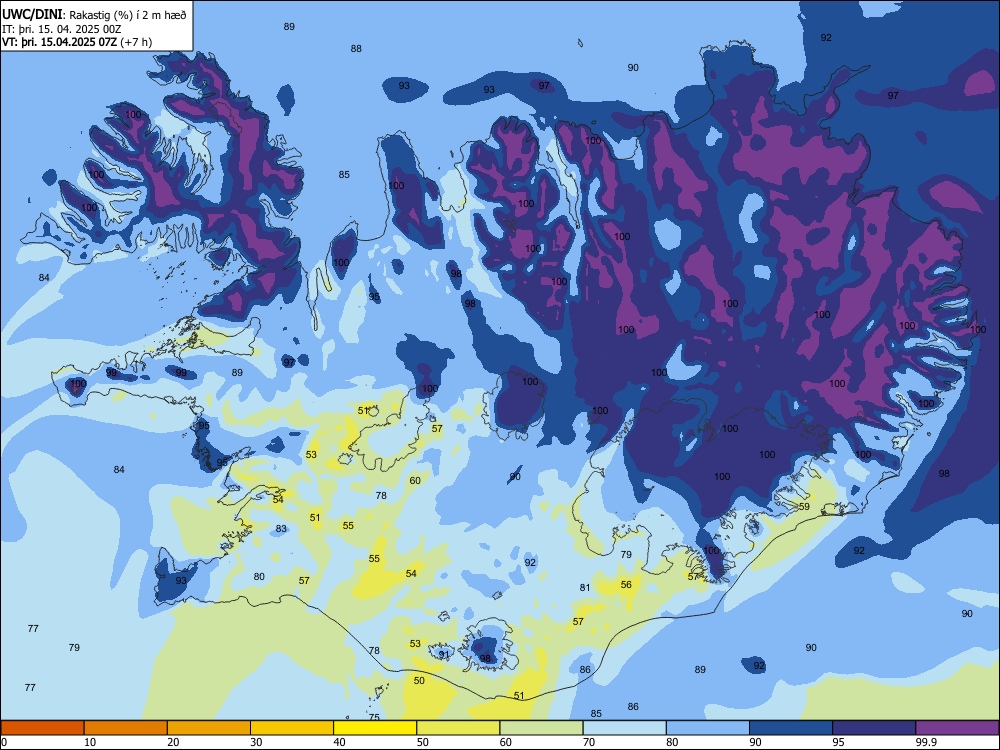
Task: Click the bright yellow 40–50 legend swatch
Action: pos(375,728)
